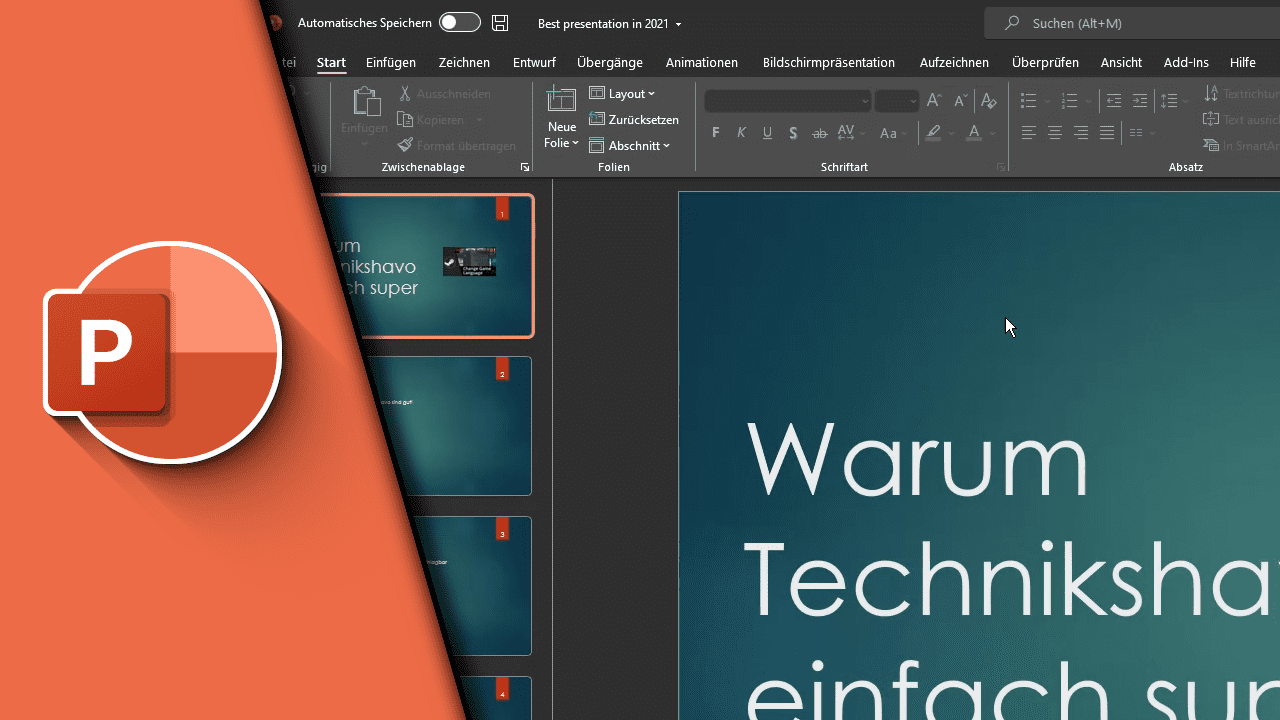Click the bullet list icon
Screen dimensions: 1280x720
tap(1028, 101)
